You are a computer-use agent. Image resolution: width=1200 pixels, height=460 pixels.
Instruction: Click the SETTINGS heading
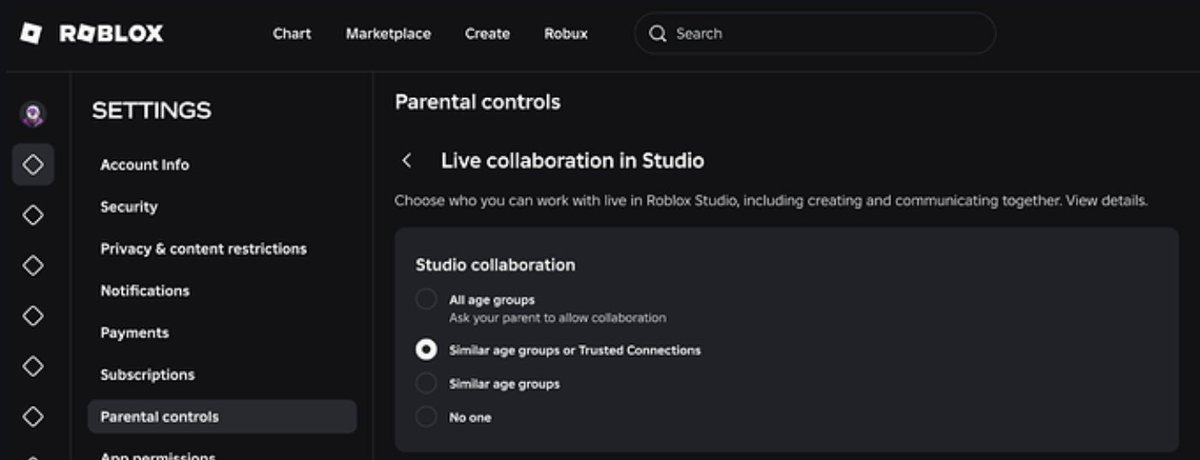pyautogui.click(x=152, y=111)
